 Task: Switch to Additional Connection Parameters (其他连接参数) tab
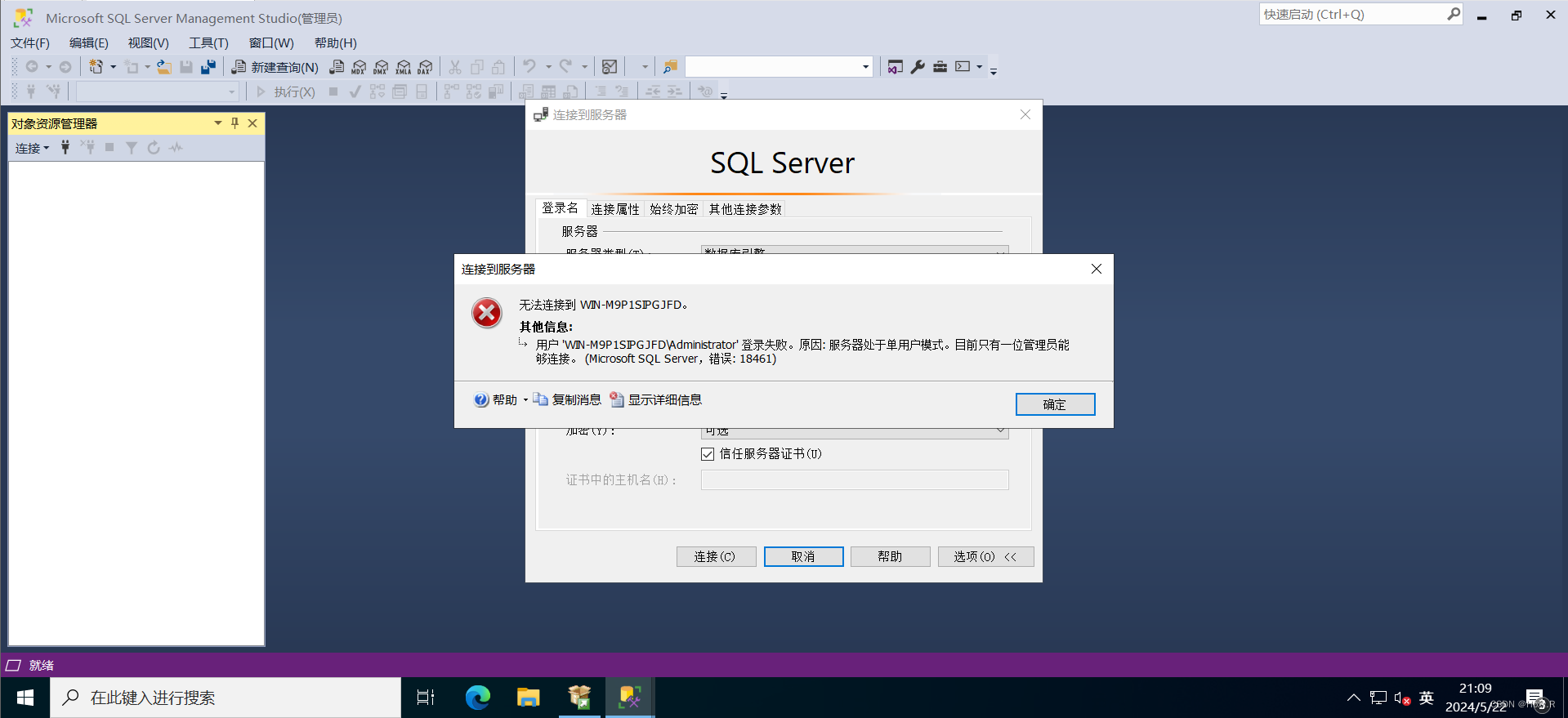[x=745, y=209]
